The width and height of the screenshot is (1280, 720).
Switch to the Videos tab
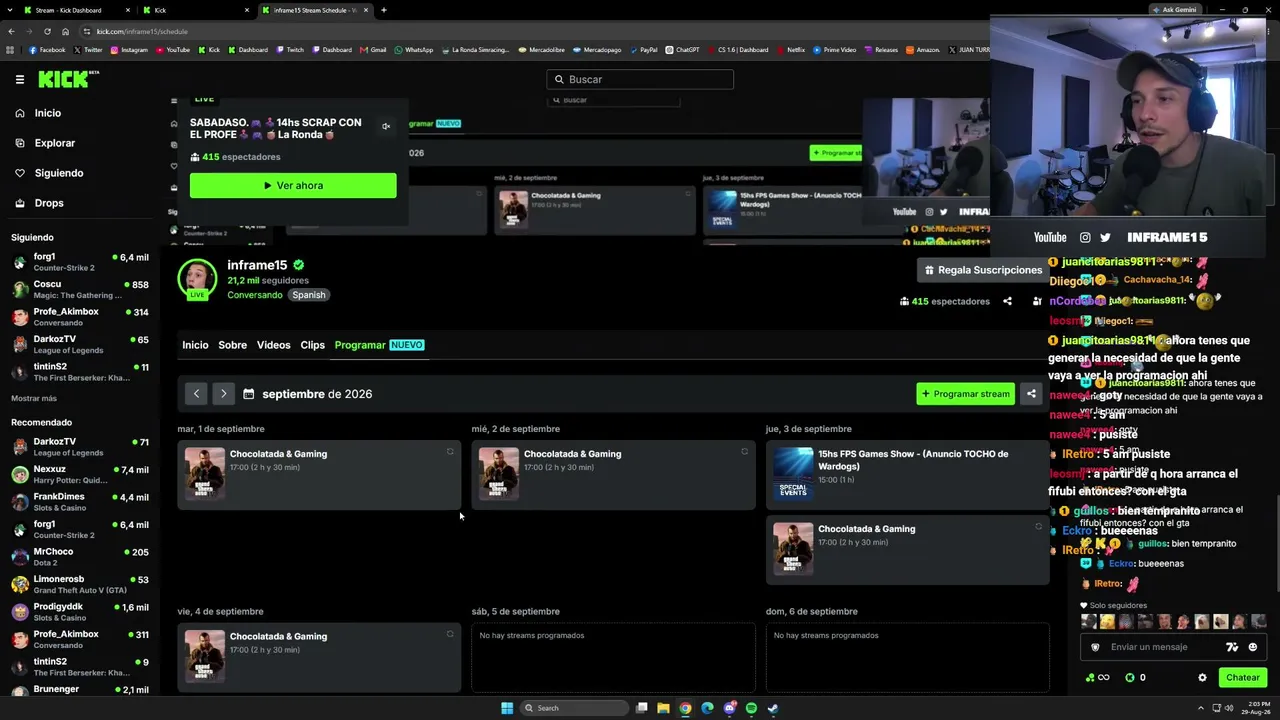coord(273,345)
